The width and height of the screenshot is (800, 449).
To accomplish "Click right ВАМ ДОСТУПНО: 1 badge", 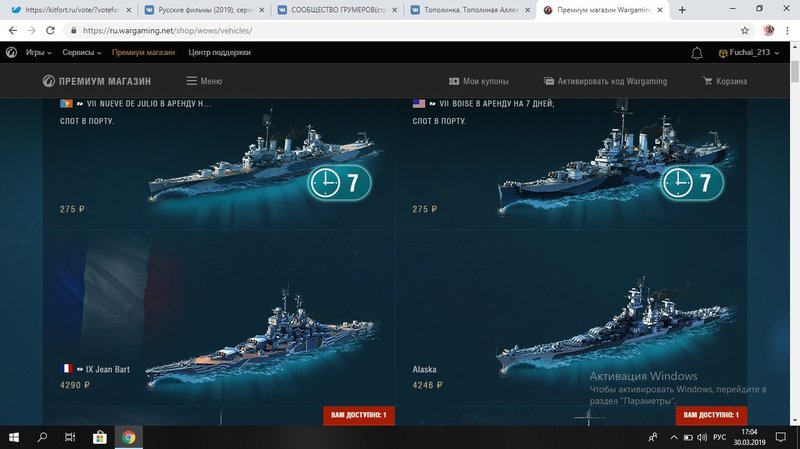I will [711, 415].
